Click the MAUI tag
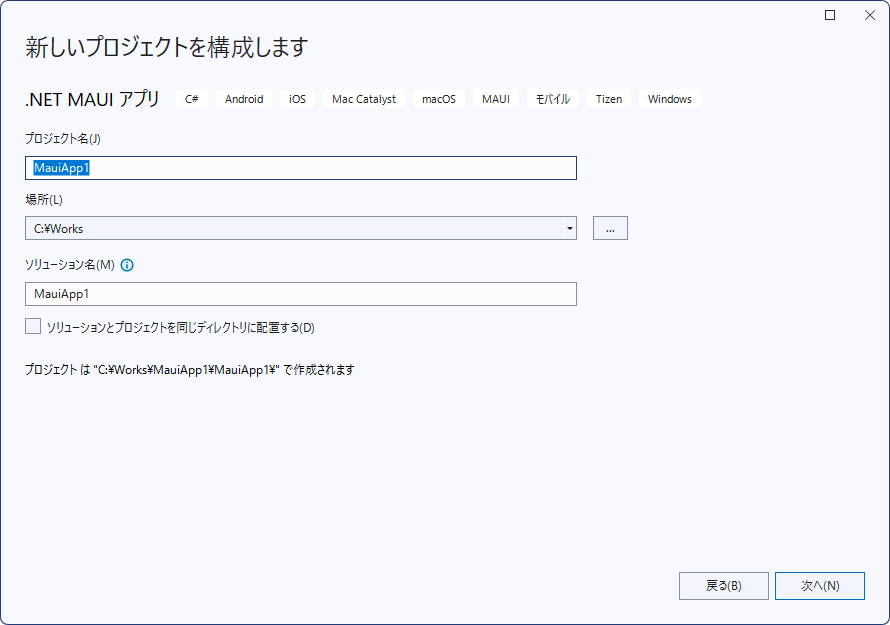This screenshot has height=625, width=890. tap(496, 99)
